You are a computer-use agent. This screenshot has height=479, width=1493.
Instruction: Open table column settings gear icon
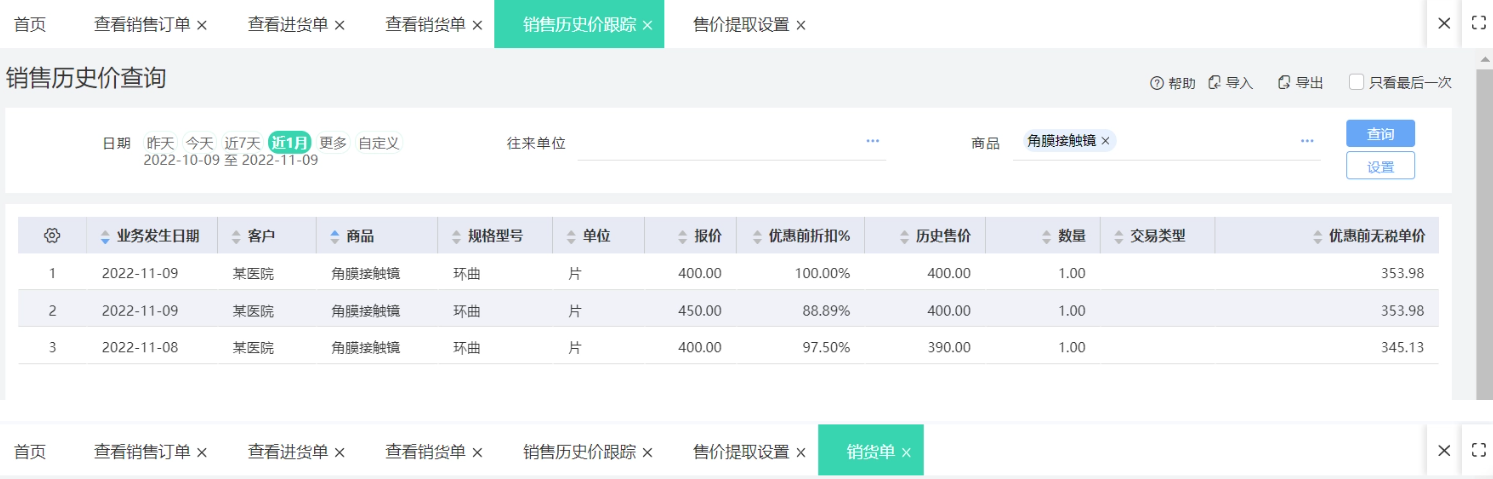coord(53,236)
